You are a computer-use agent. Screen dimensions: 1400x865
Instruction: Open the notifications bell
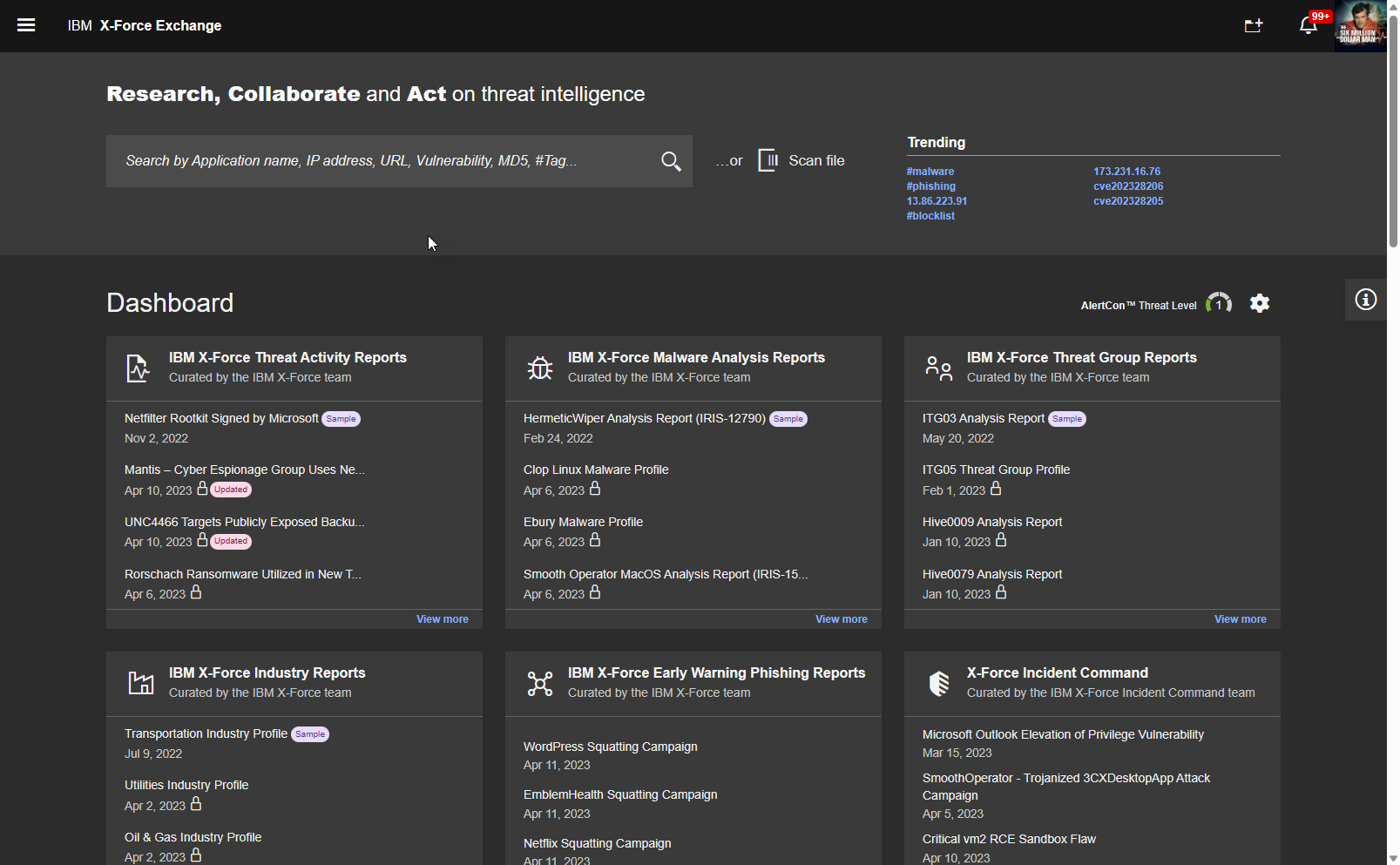pyautogui.click(x=1308, y=26)
